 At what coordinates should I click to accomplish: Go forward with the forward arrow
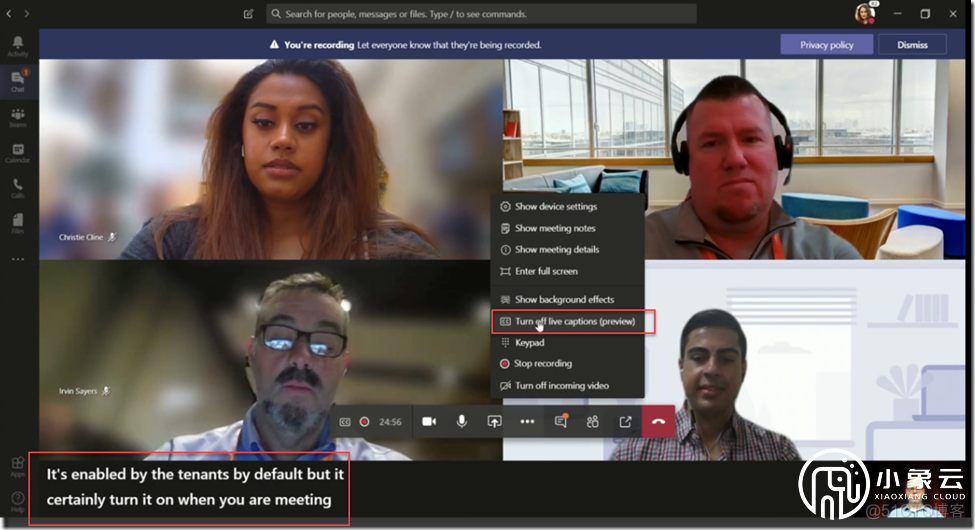point(27,13)
